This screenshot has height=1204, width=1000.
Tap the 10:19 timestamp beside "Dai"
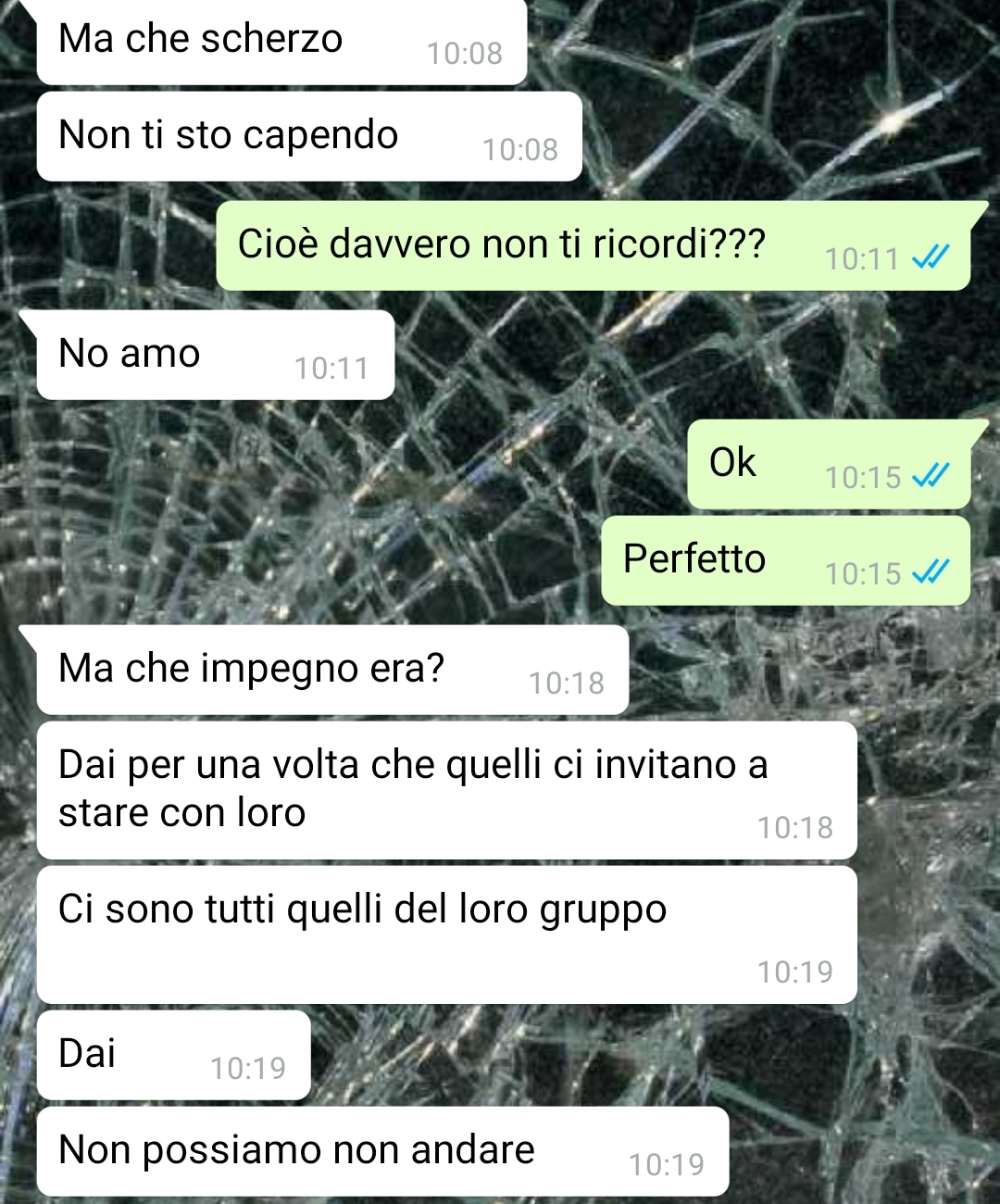coord(248,1069)
